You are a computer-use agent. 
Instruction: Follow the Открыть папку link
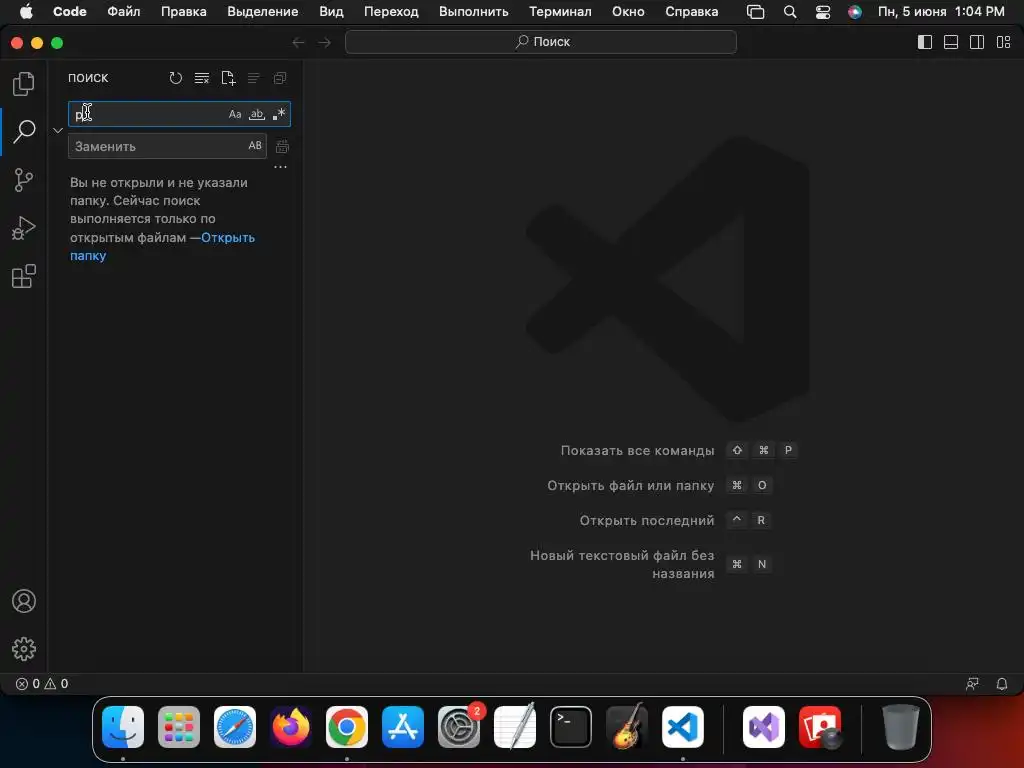click(162, 246)
